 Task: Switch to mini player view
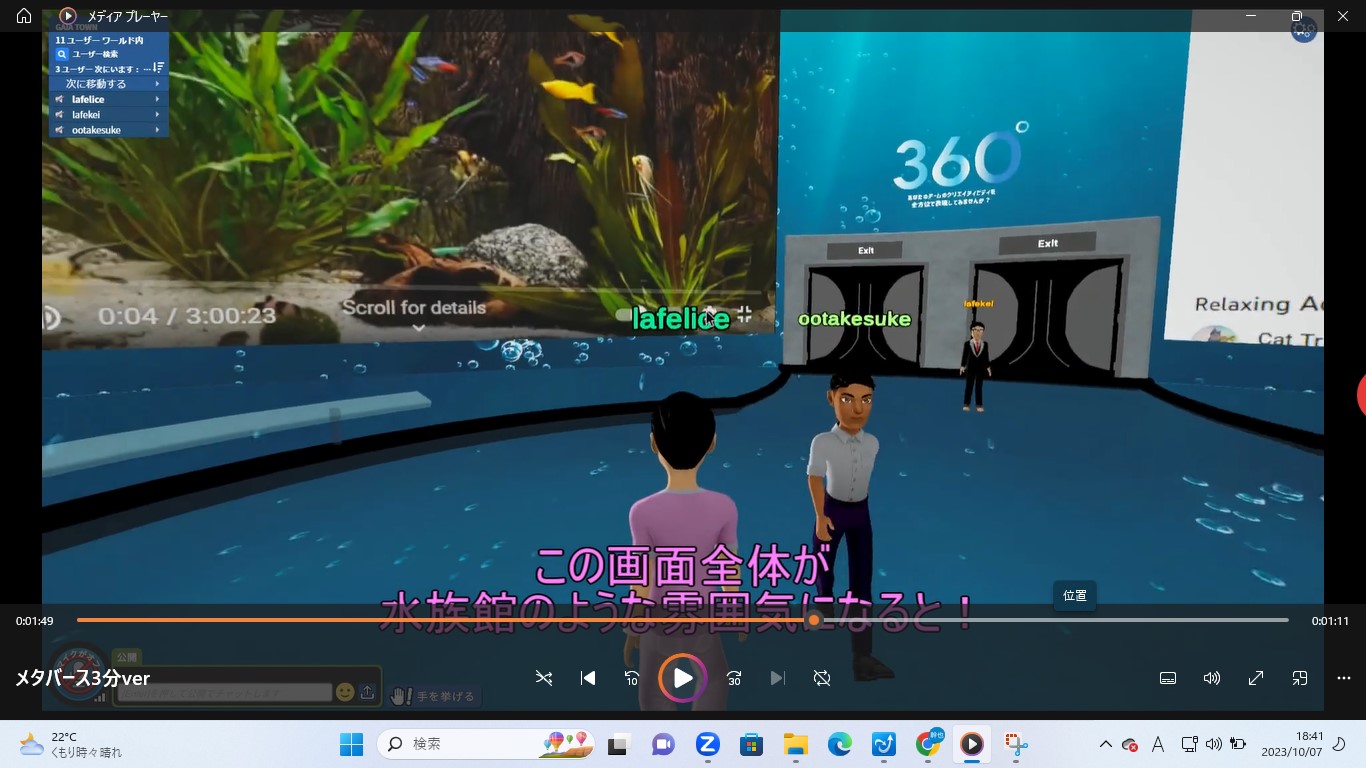point(1300,678)
